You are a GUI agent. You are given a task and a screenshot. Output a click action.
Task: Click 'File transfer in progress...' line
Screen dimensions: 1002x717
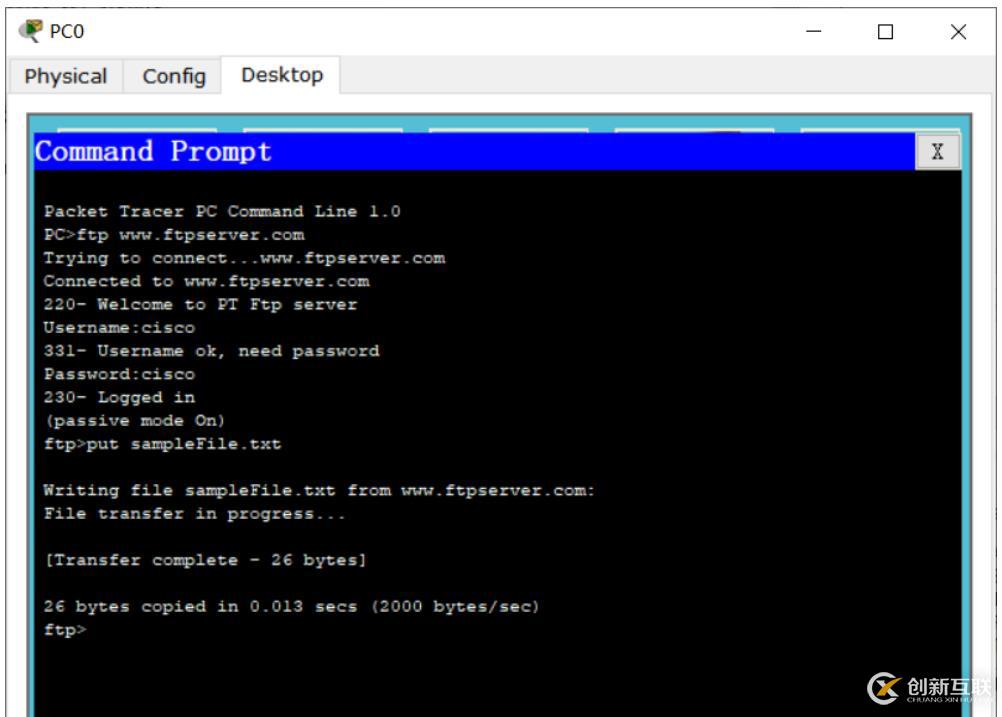[194, 514]
